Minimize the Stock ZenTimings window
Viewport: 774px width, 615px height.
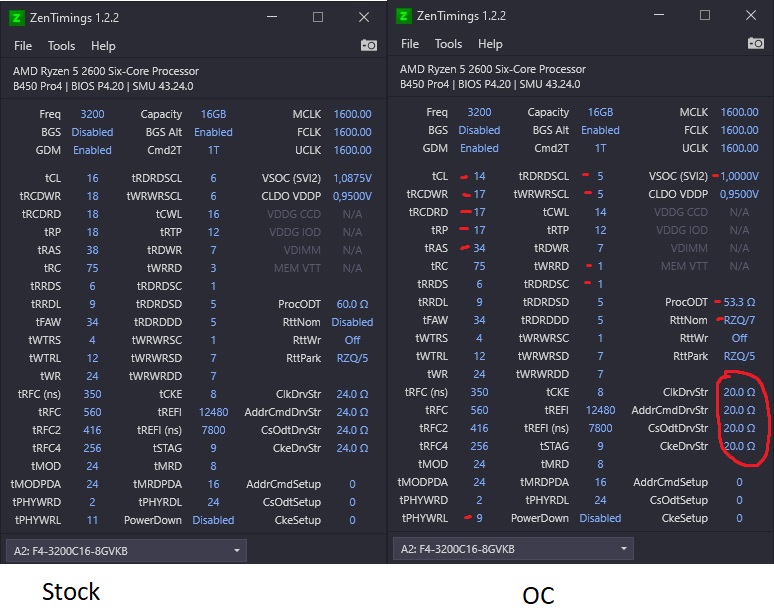(x=272, y=17)
